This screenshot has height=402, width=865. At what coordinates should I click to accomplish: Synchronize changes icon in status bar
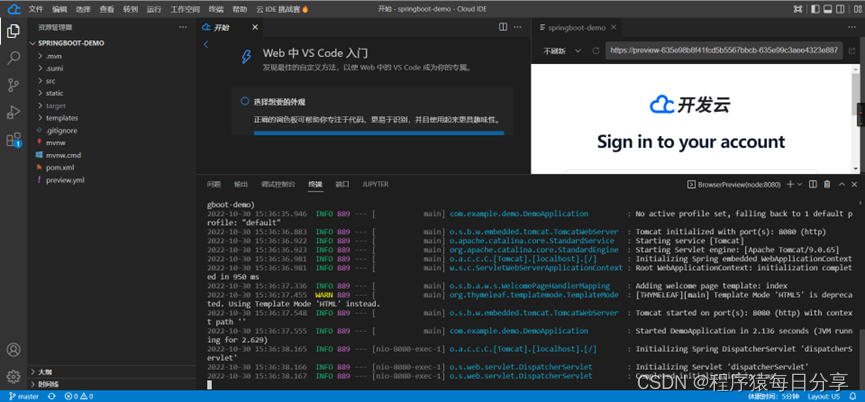(x=51, y=396)
